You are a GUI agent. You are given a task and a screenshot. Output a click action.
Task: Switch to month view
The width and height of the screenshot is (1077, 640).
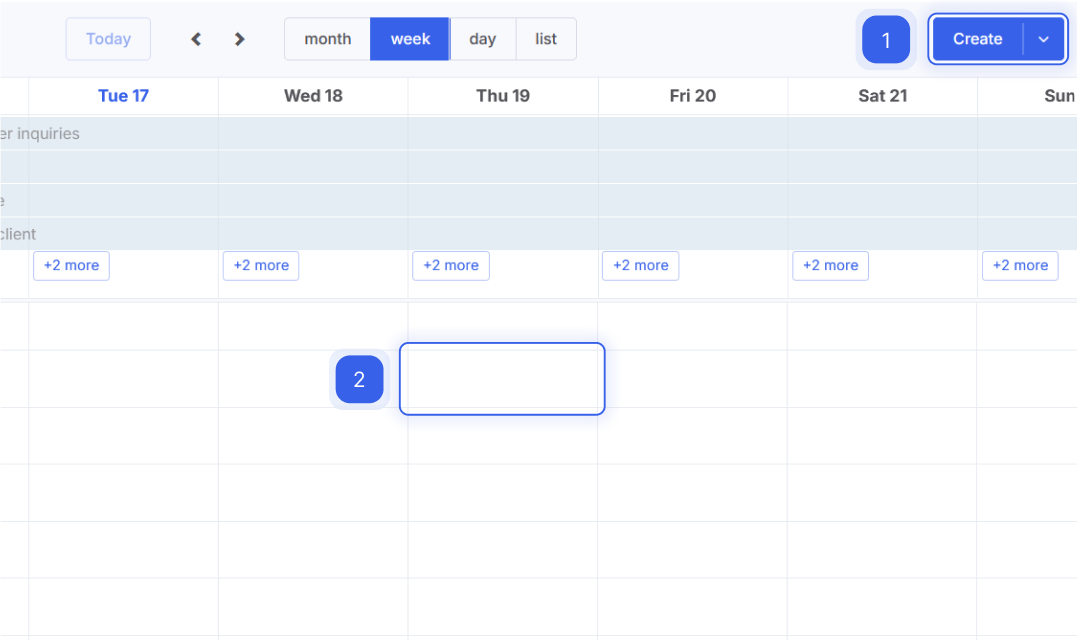[x=327, y=39]
